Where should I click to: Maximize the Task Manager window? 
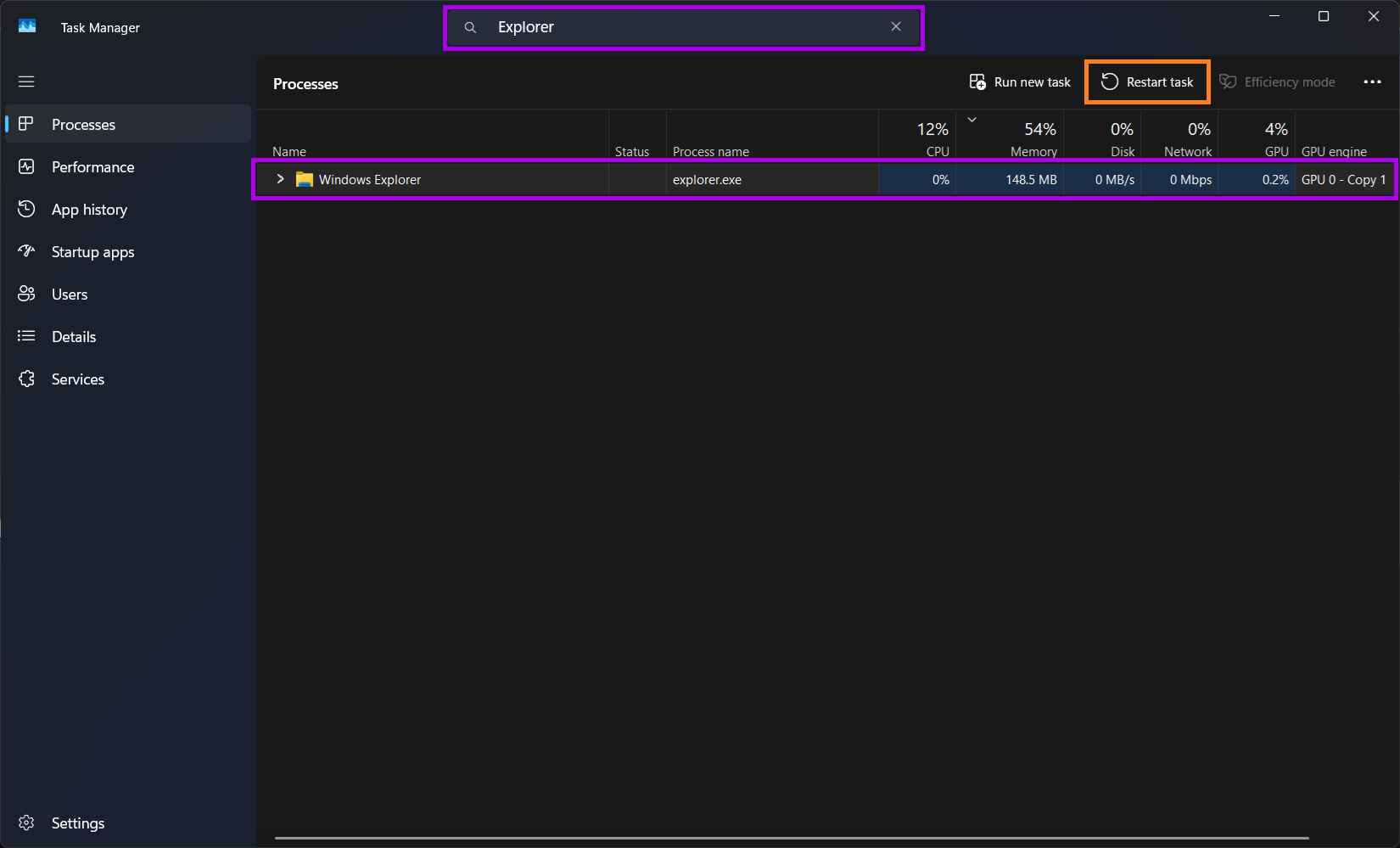pyautogui.click(x=1324, y=16)
